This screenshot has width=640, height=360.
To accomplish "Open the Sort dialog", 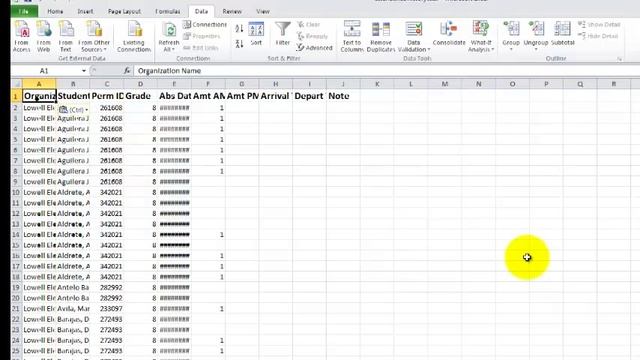I will click(x=256, y=33).
